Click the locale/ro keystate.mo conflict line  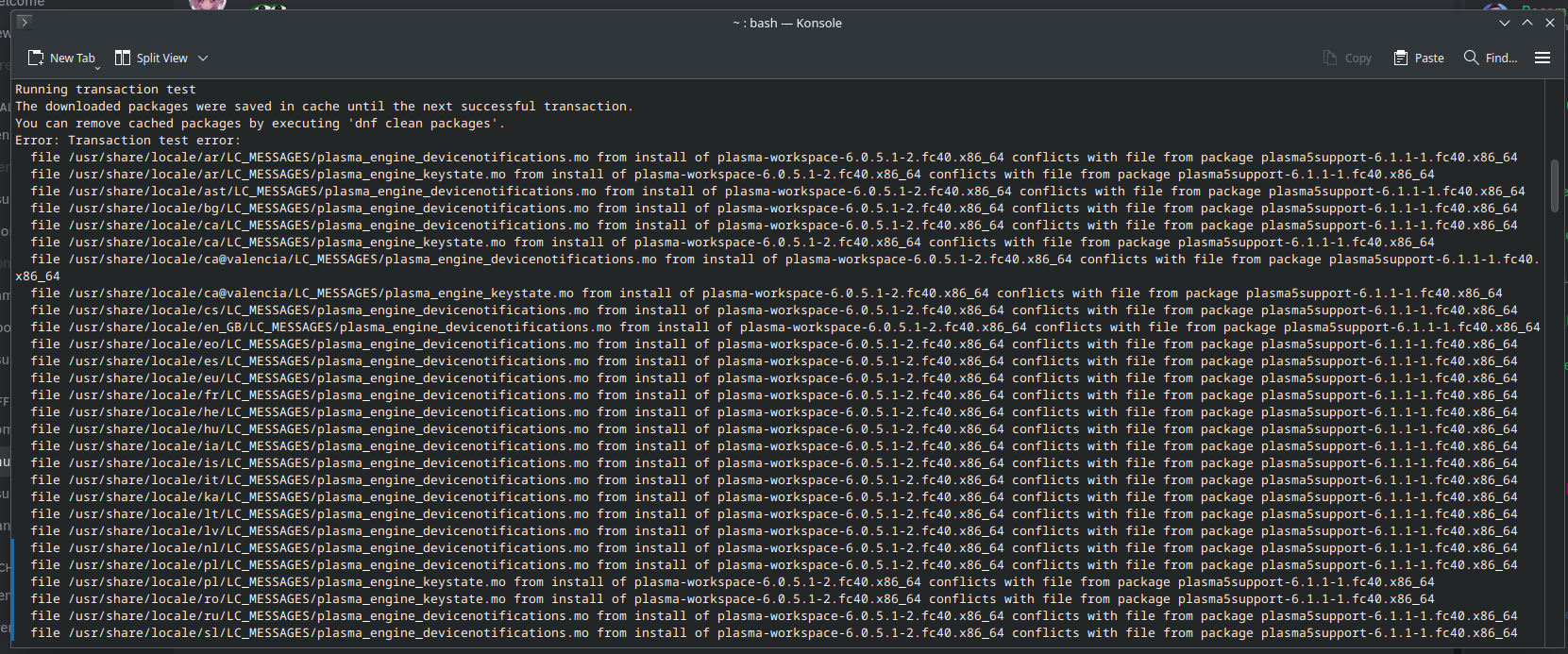tap(733, 599)
